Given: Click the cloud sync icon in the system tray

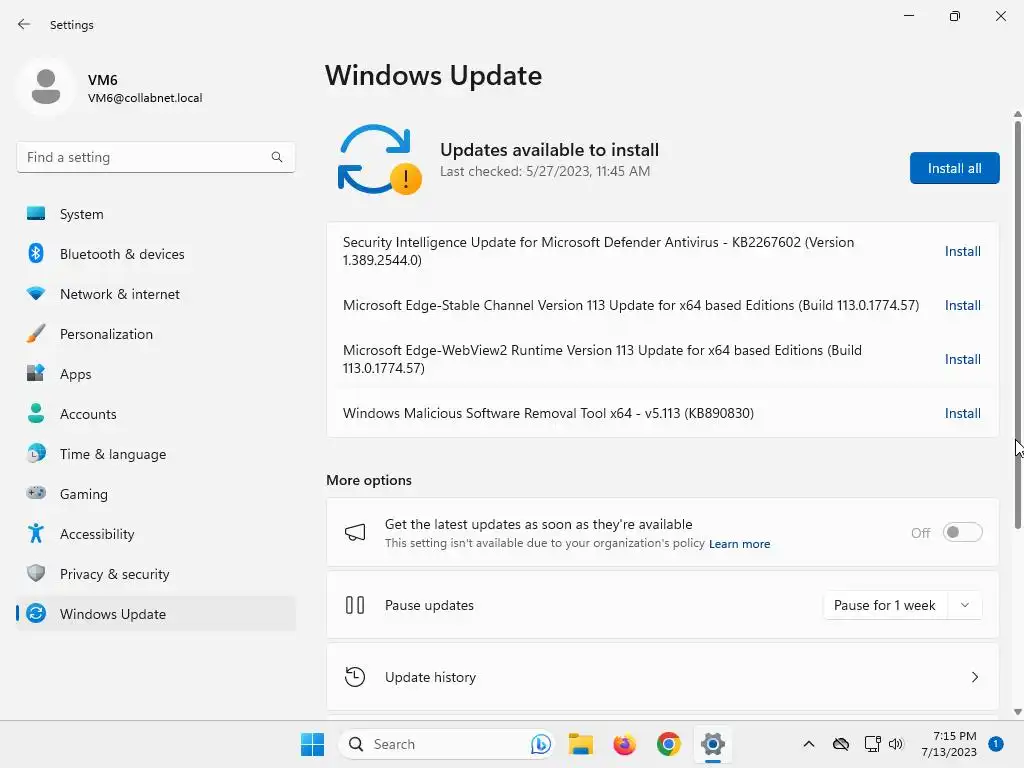Looking at the screenshot, I should click(841, 744).
